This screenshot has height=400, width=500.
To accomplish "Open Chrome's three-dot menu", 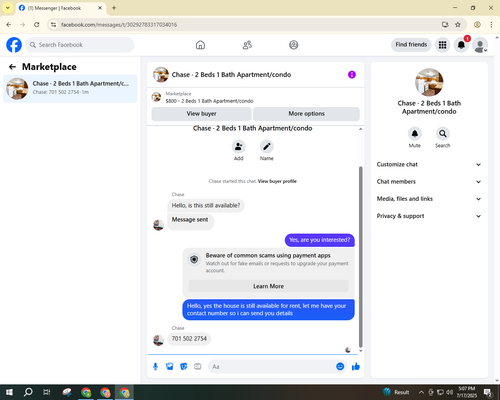I will pos(491,24).
